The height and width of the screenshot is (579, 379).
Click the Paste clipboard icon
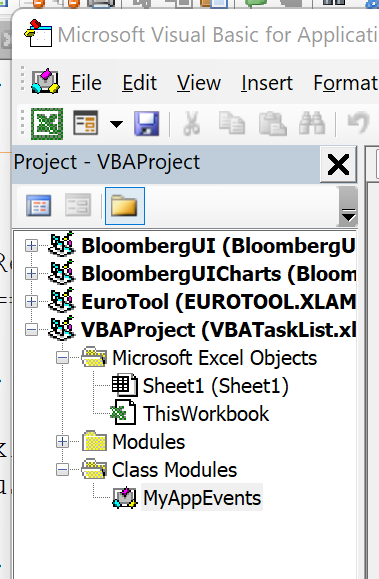click(273, 123)
